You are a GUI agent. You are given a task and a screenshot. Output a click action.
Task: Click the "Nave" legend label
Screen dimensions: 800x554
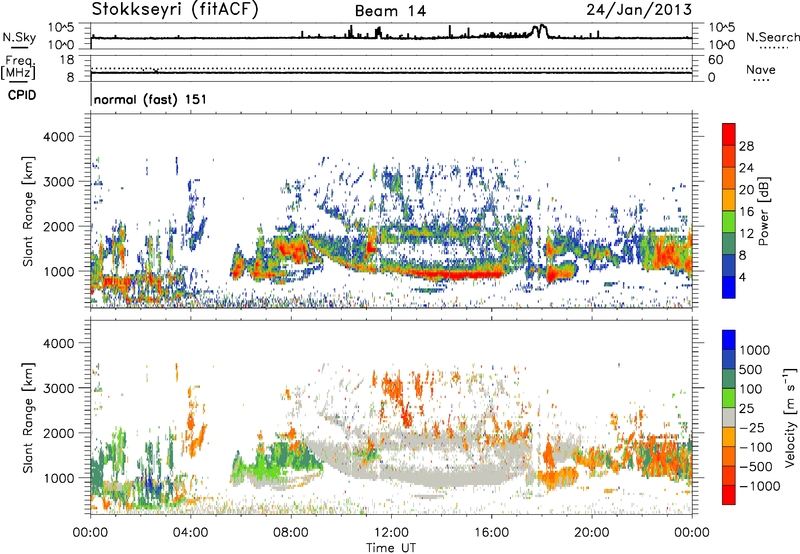point(761,69)
